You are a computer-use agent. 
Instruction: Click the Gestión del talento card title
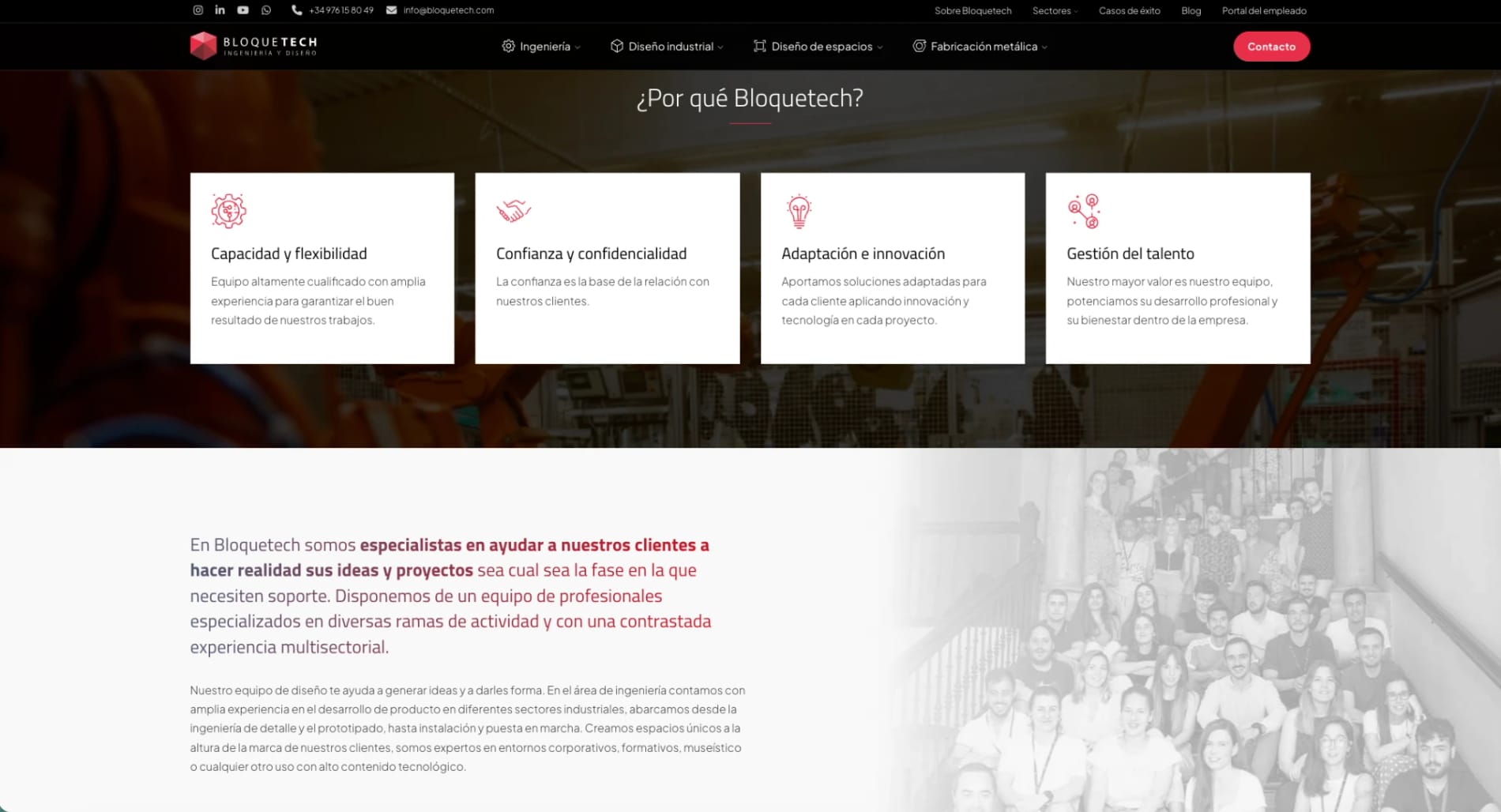pos(1130,254)
